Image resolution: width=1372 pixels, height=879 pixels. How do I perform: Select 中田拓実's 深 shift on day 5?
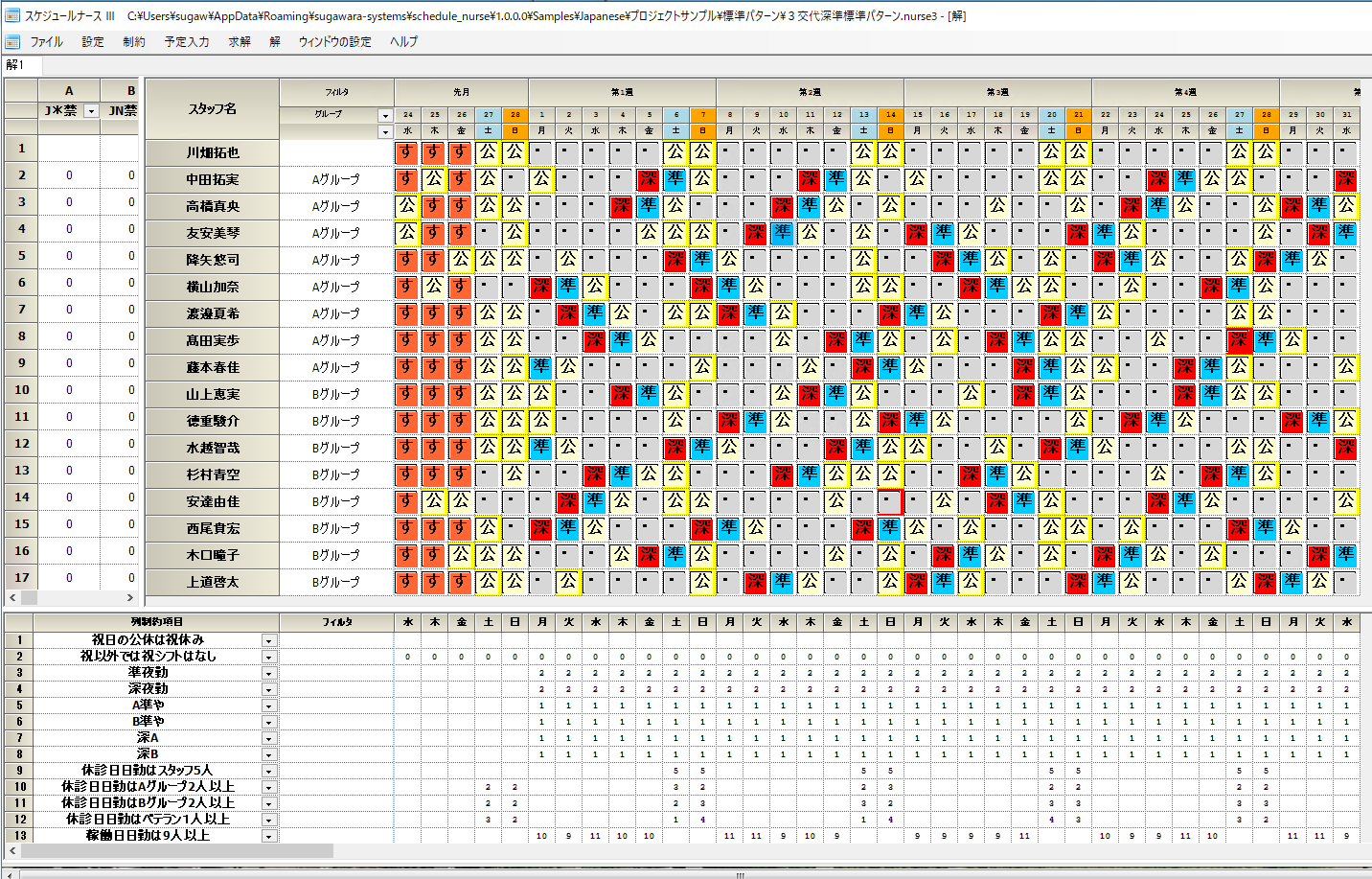(649, 179)
